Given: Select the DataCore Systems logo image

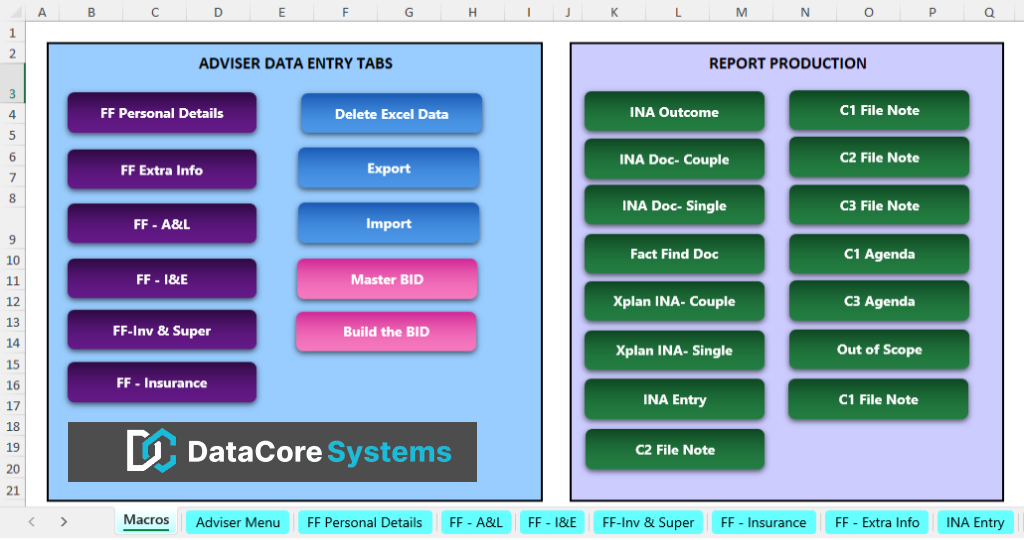Looking at the screenshot, I should 272,452.
